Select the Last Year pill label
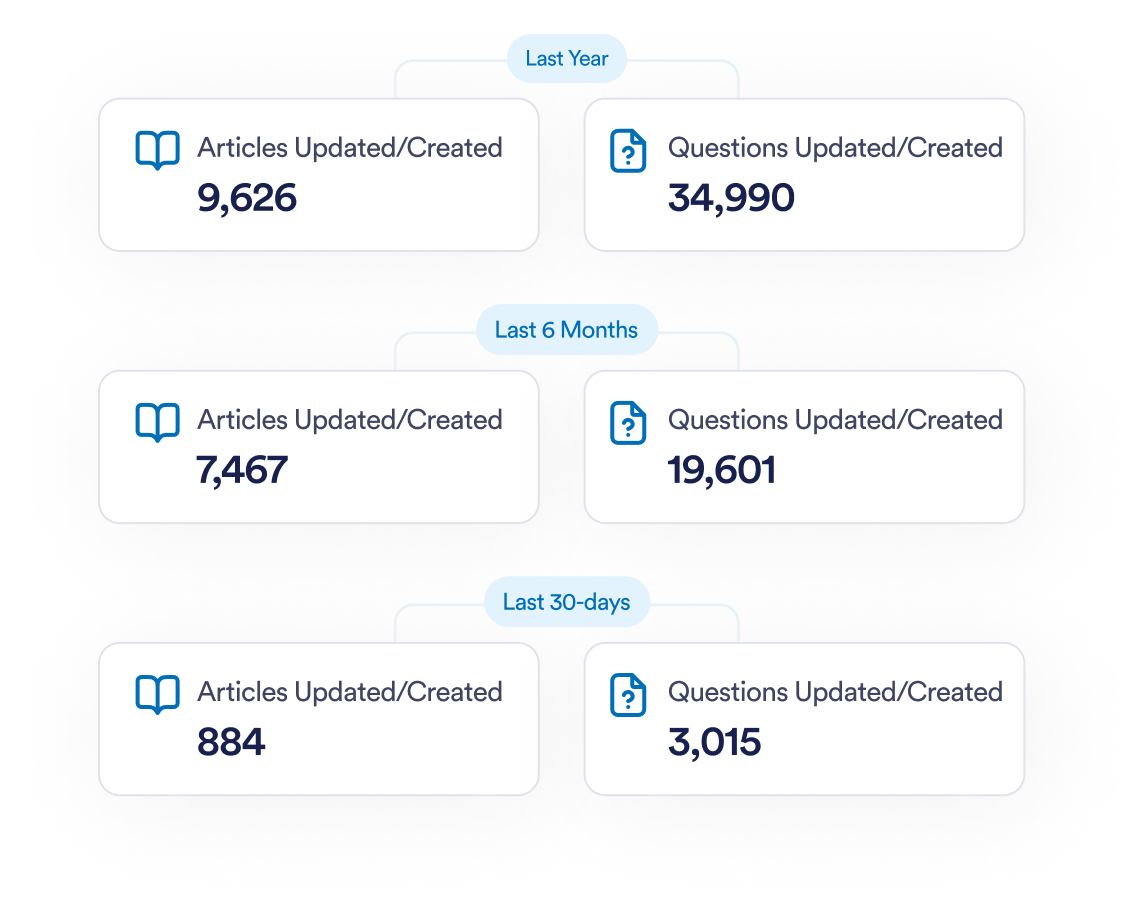Screen dimensions: 1145x916 point(567,58)
